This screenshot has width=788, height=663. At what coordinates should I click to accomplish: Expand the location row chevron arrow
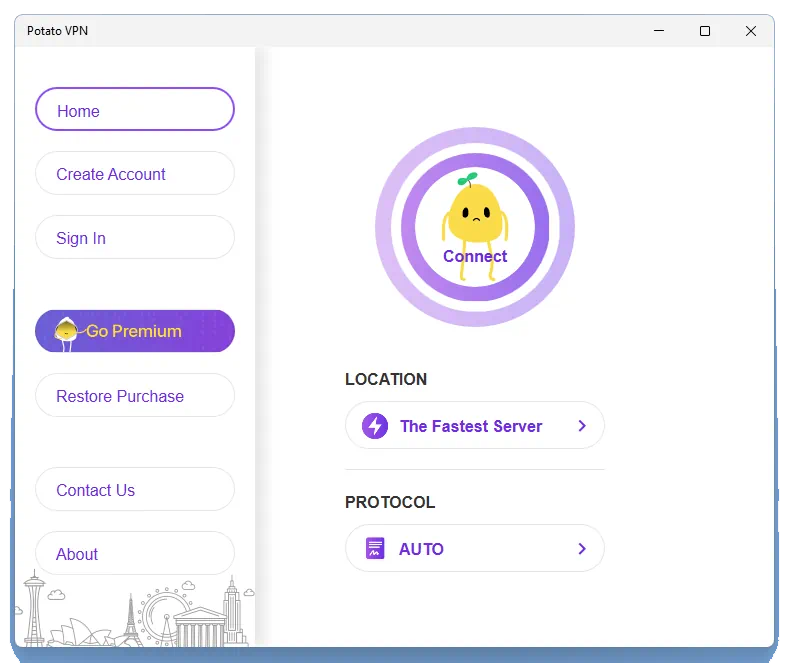pos(582,426)
